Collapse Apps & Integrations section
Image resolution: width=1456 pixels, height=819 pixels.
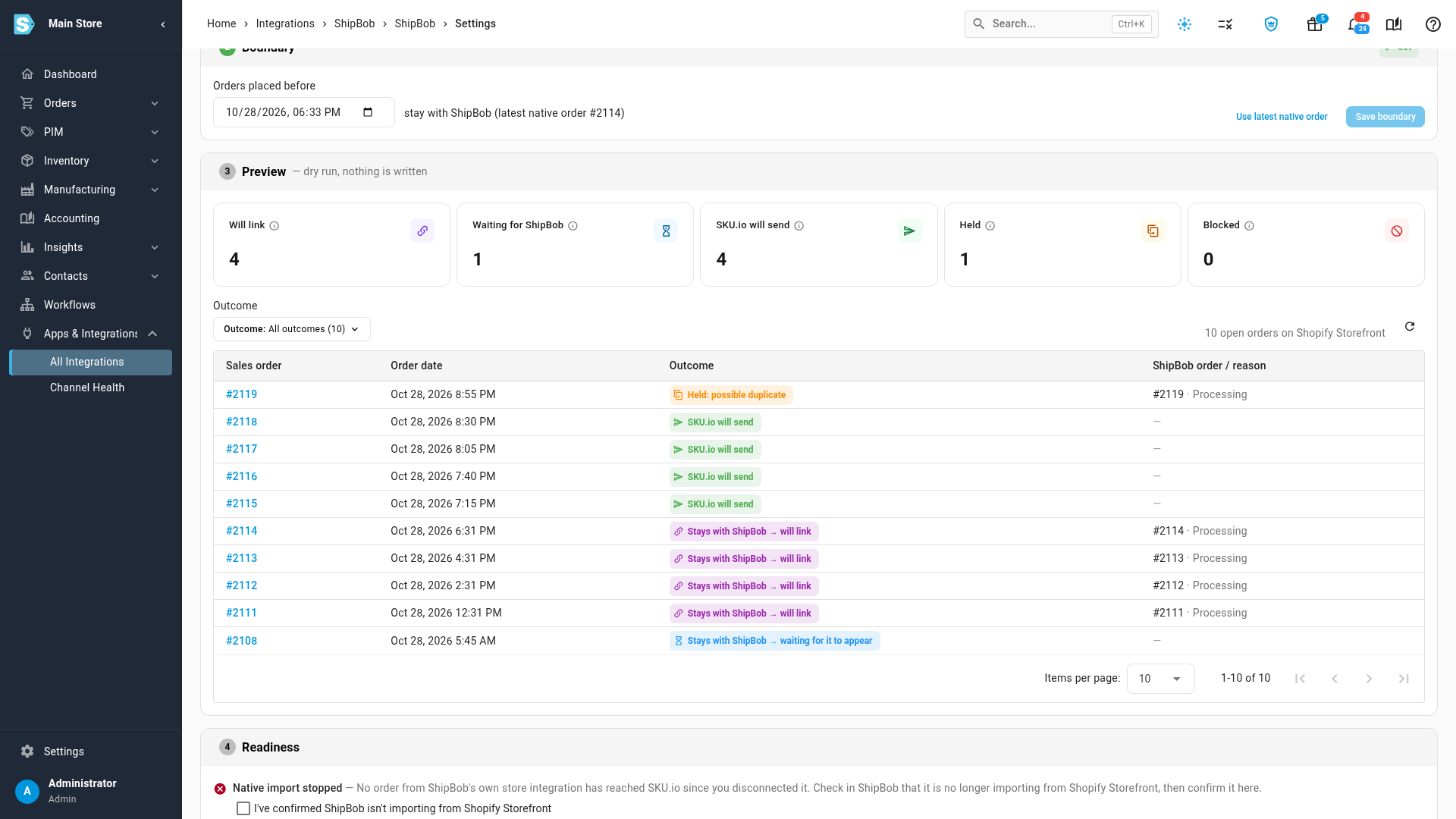[x=91, y=334]
